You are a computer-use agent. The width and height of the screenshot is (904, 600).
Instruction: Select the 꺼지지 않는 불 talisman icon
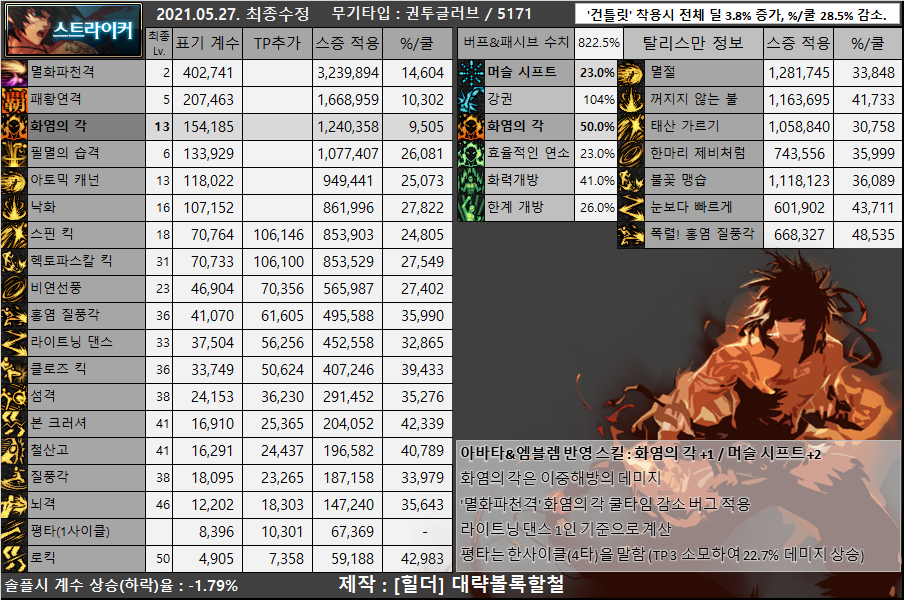[632, 100]
